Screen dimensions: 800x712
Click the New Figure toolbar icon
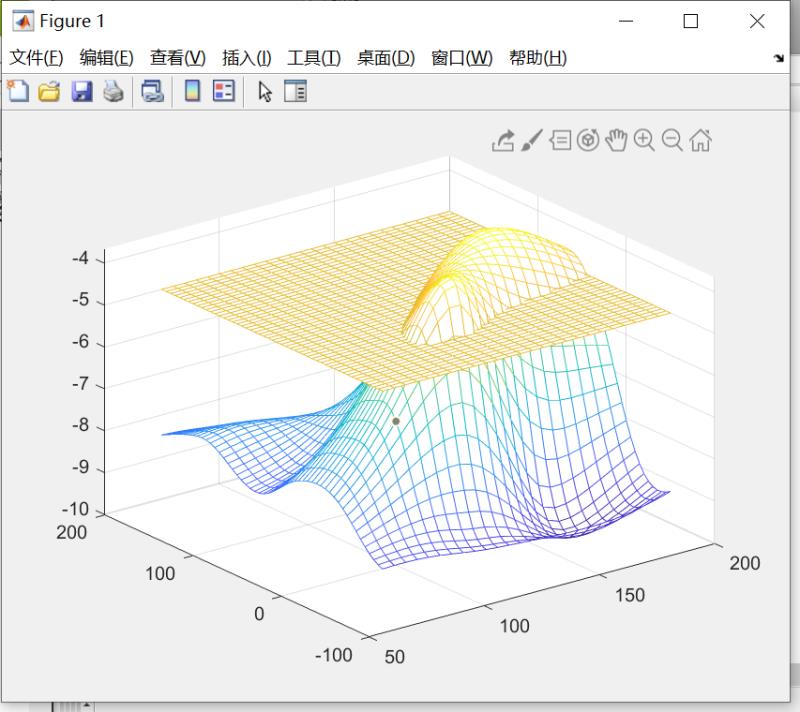tap(18, 92)
